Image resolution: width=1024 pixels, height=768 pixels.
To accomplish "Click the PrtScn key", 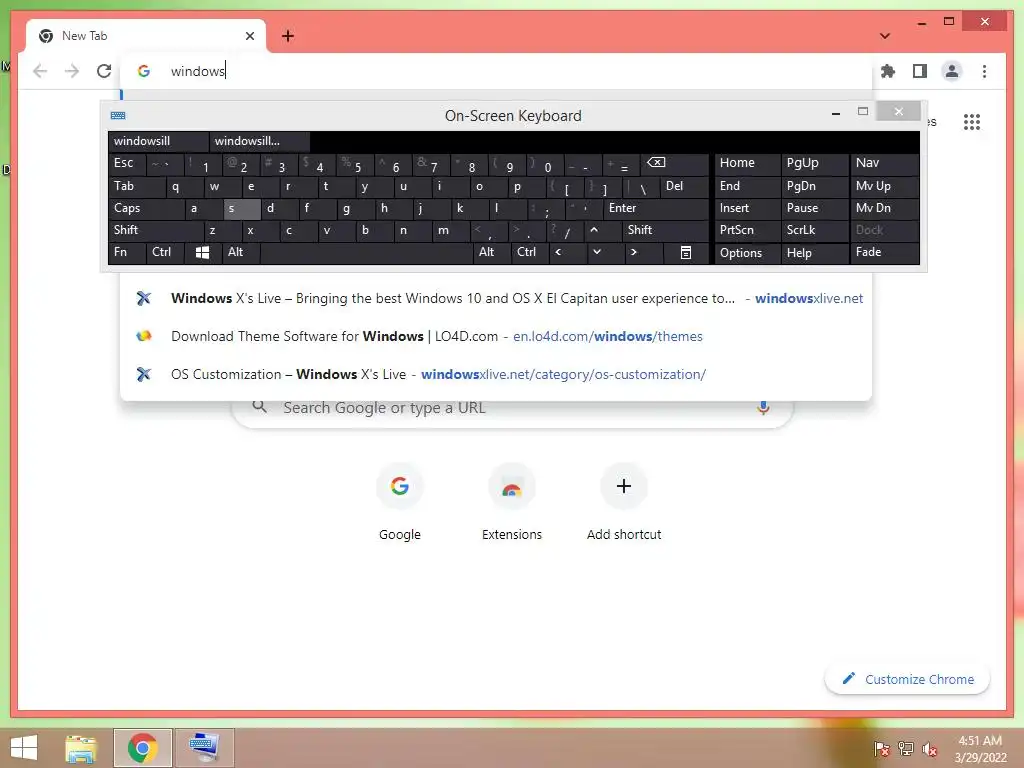I will click(x=748, y=231).
